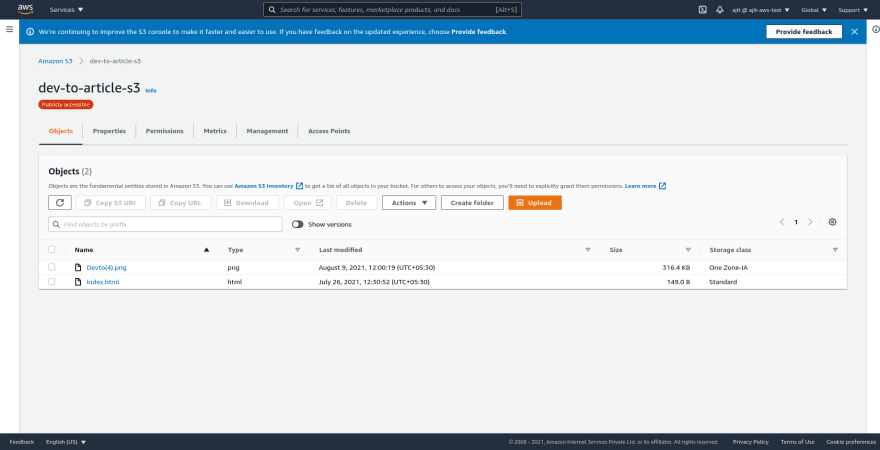Image resolution: width=880 pixels, height=450 pixels.
Task: Open the account menu ajit @ ajit-aws-test
Action: click(760, 10)
